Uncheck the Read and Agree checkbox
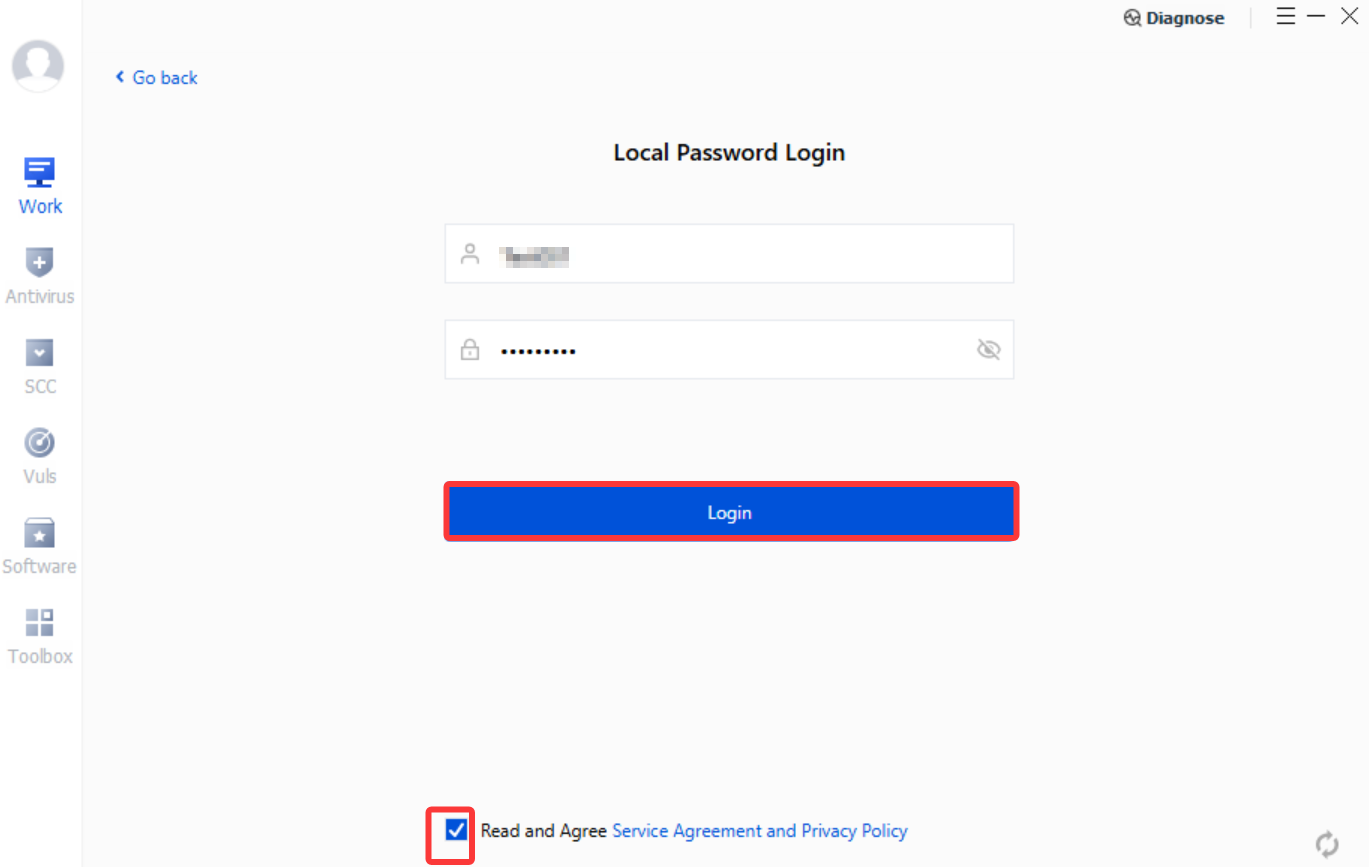The image size is (1369, 867). tap(457, 829)
